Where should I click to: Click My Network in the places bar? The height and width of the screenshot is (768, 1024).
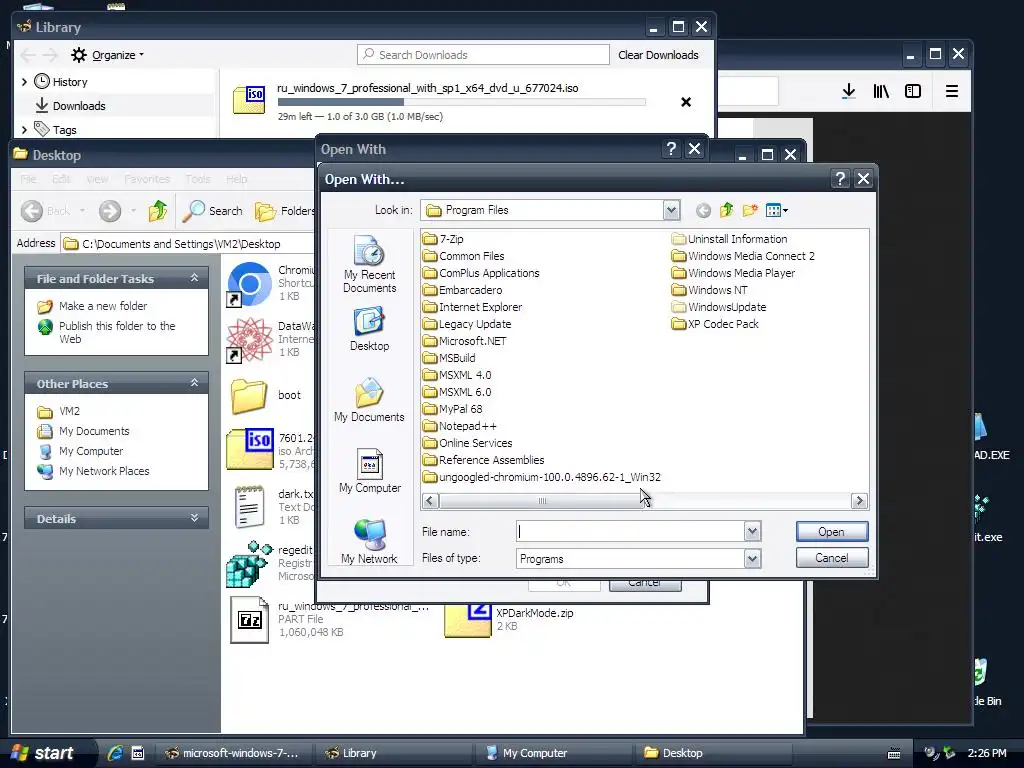click(x=370, y=541)
